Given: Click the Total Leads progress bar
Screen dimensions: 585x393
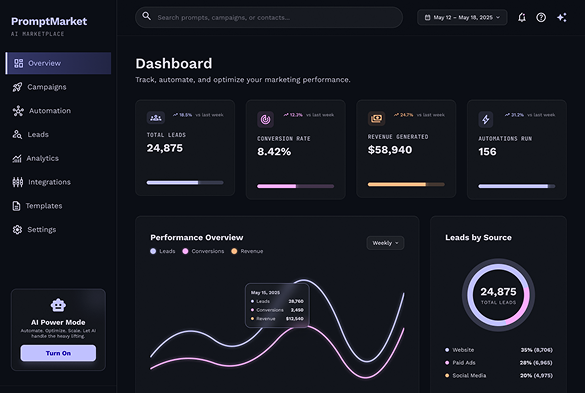Looking at the screenshot, I should [x=185, y=183].
